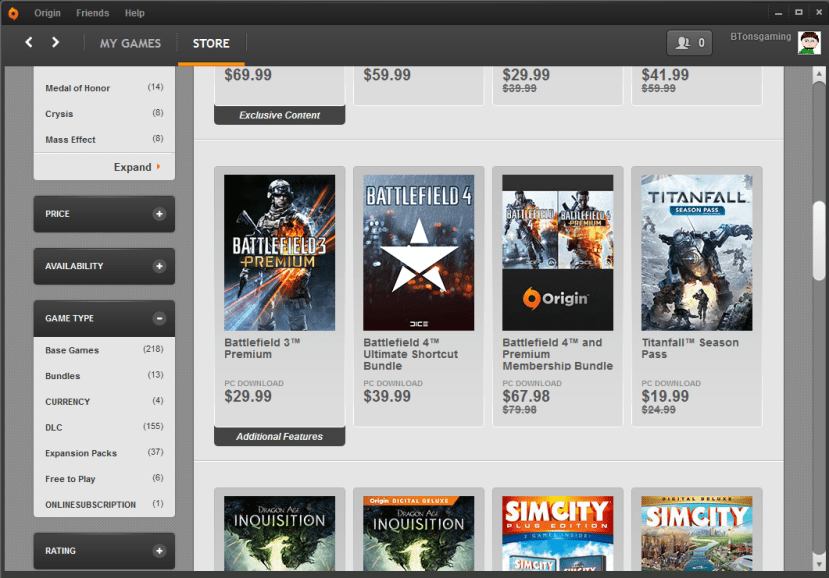Filter by Free to Play
This screenshot has height=578, width=829.
click(x=70, y=479)
